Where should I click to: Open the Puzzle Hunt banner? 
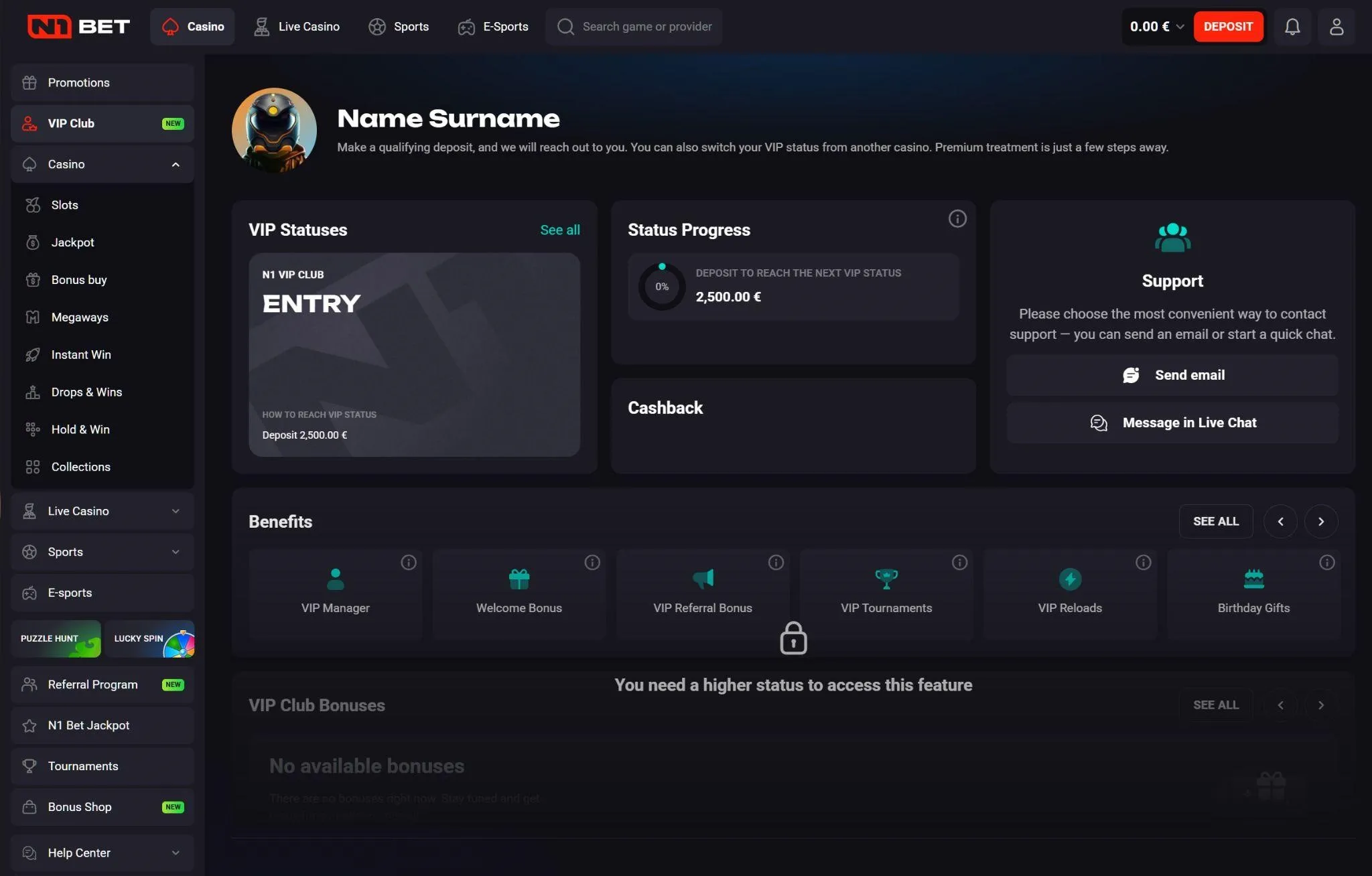pyautogui.click(x=56, y=638)
